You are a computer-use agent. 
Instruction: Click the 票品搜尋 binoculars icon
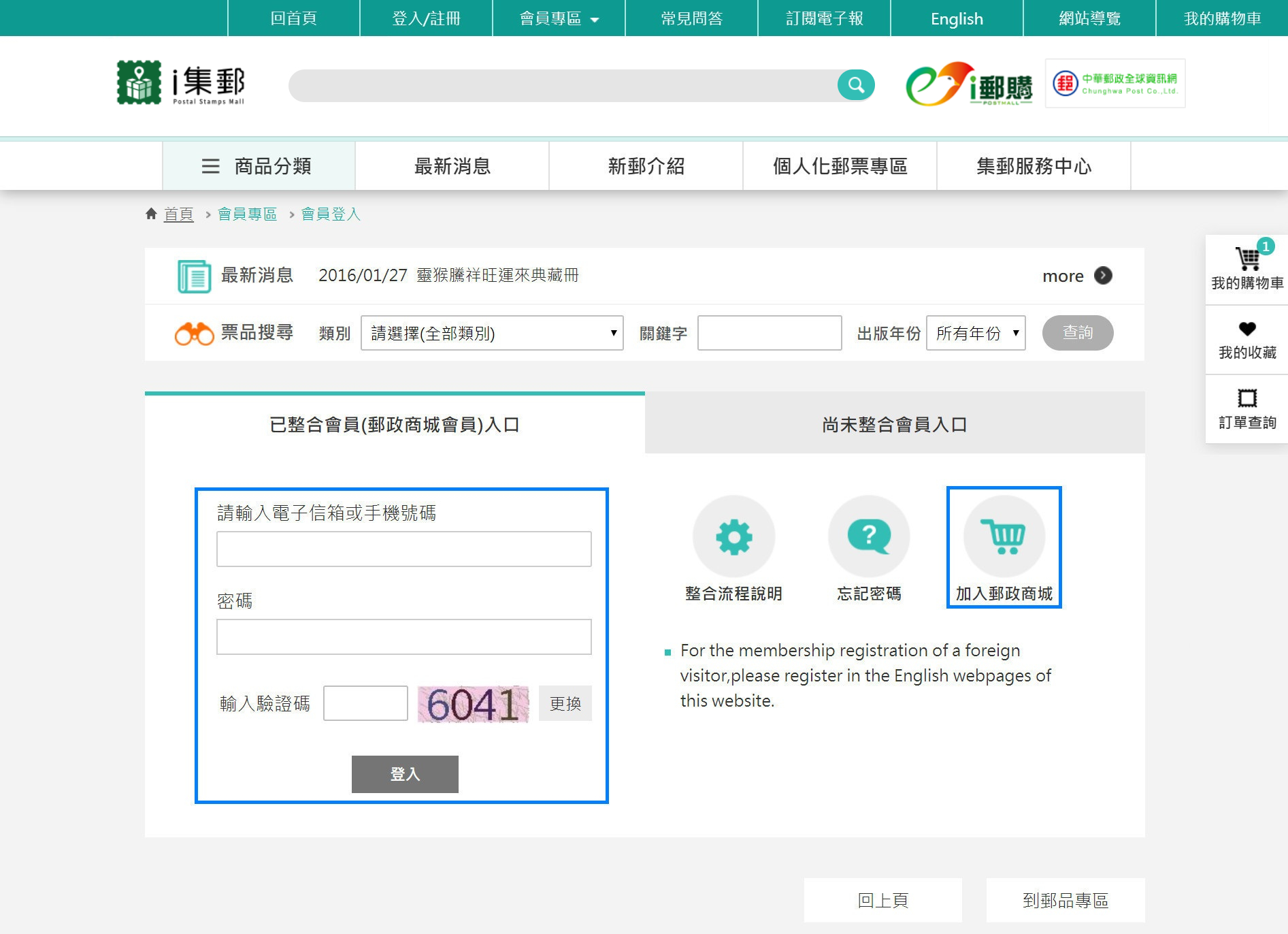coord(195,333)
